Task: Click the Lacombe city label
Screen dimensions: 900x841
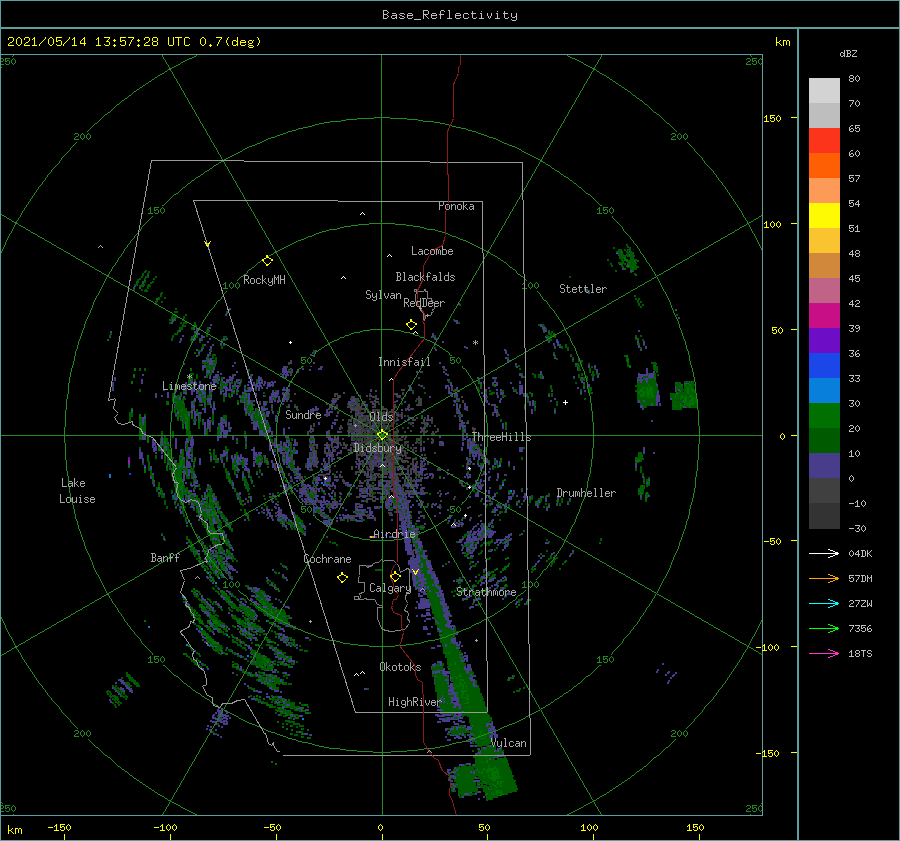Action: (432, 251)
